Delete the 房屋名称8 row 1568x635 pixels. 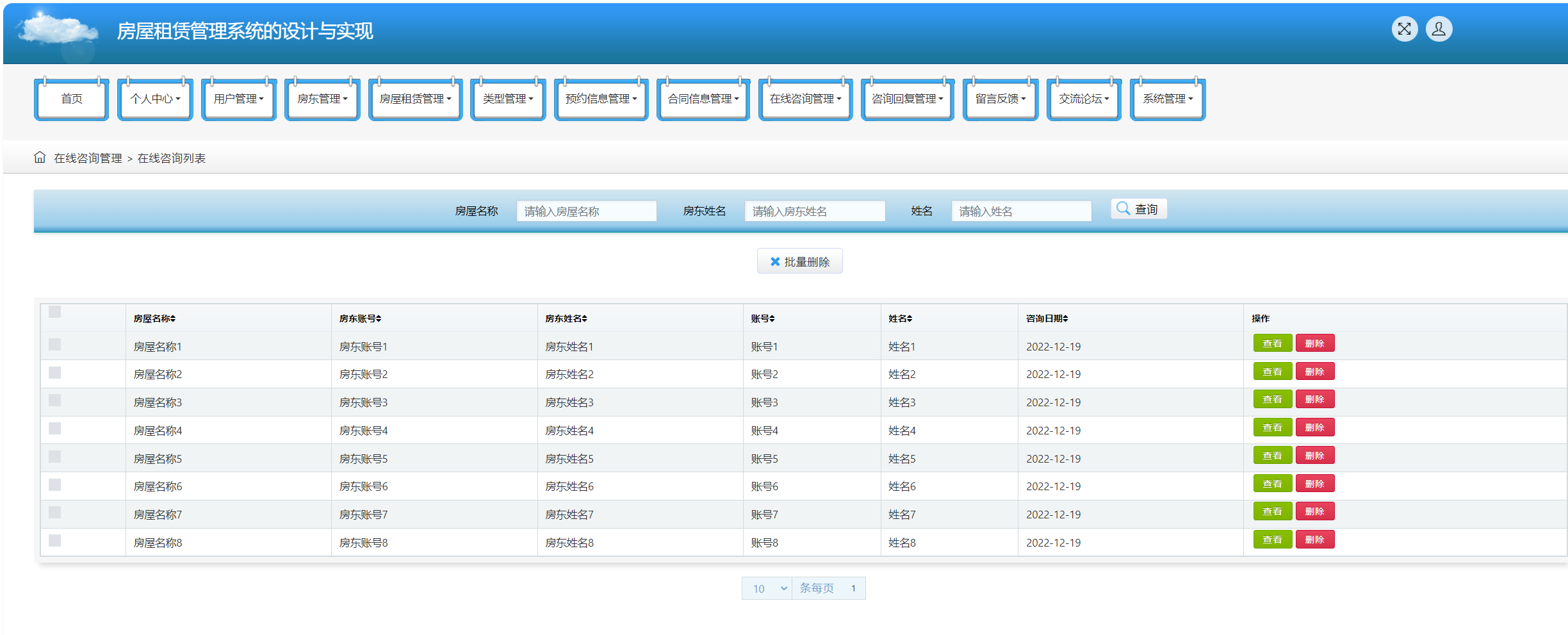click(x=1314, y=540)
